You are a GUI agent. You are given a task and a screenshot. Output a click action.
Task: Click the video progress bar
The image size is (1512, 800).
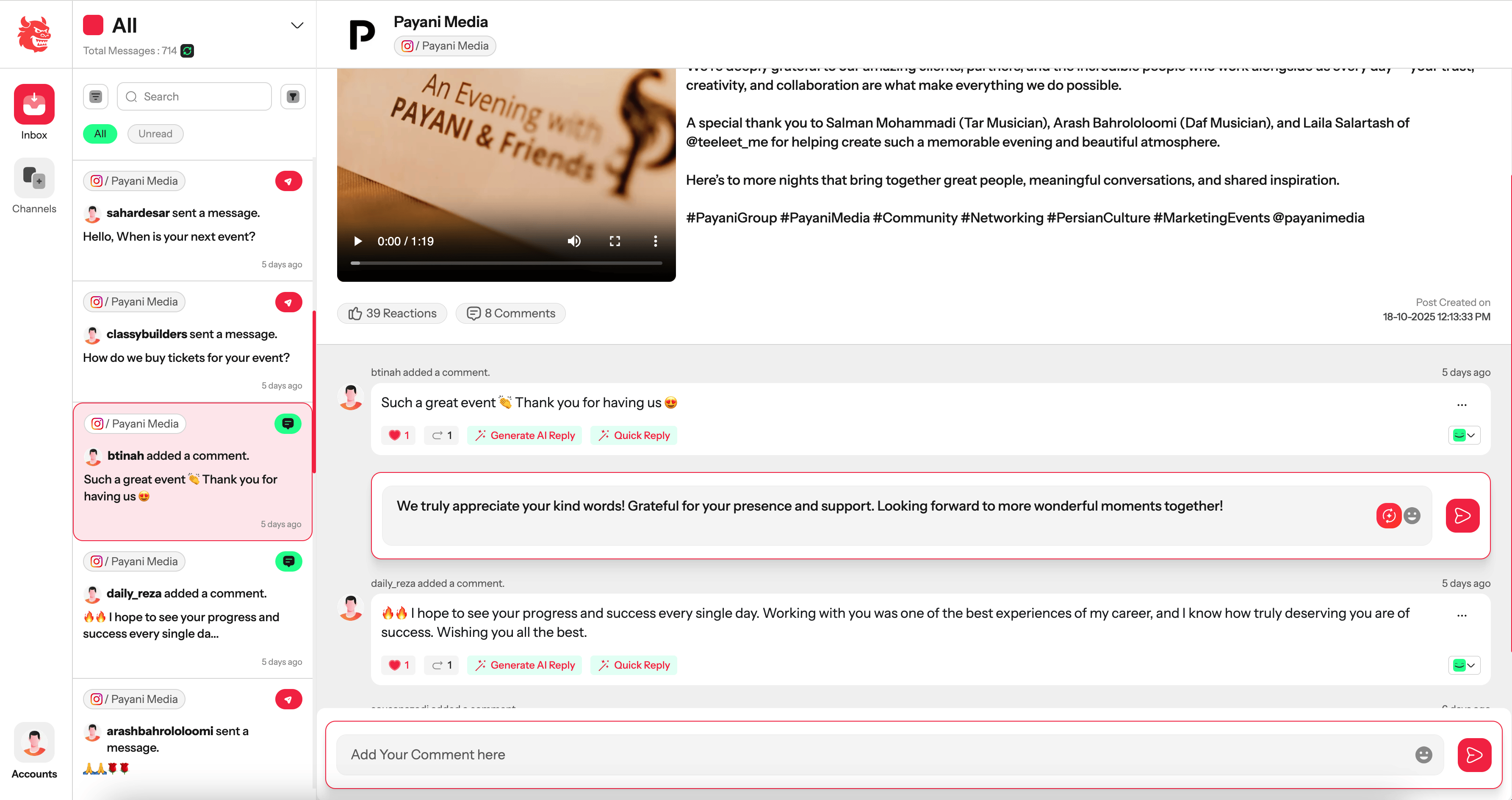pos(507,263)
